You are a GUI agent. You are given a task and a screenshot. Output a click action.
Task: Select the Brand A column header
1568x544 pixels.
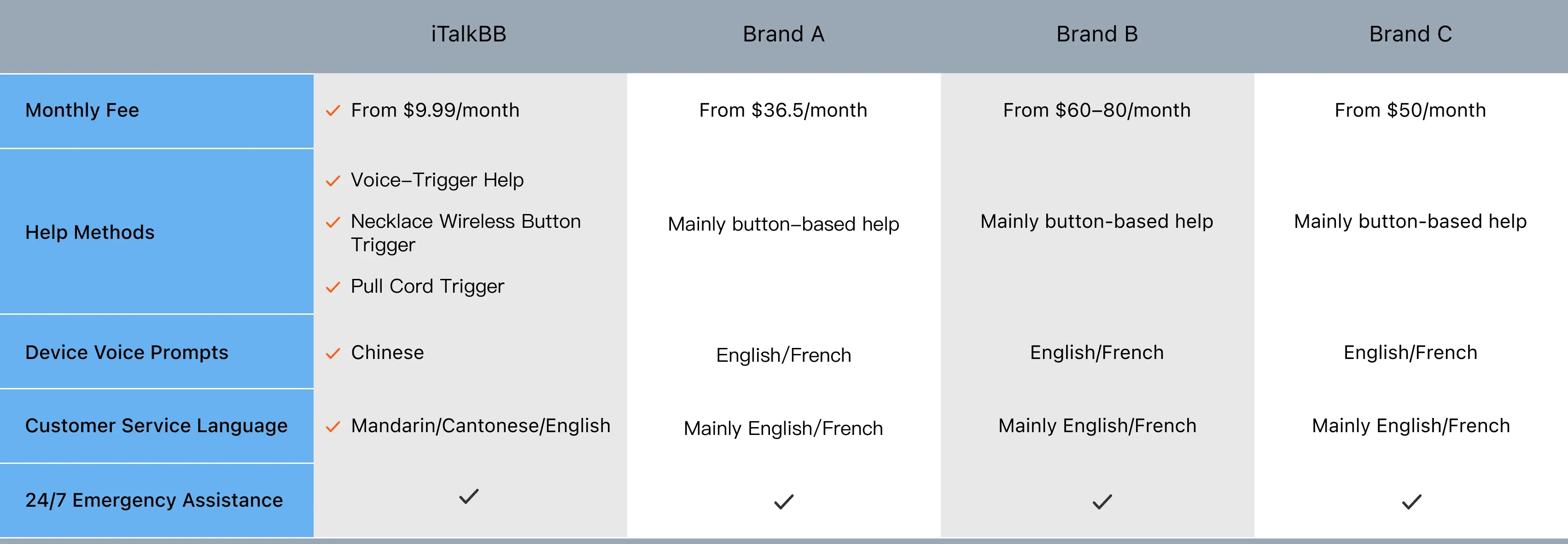pyautogui.click(x=783, y=34)
